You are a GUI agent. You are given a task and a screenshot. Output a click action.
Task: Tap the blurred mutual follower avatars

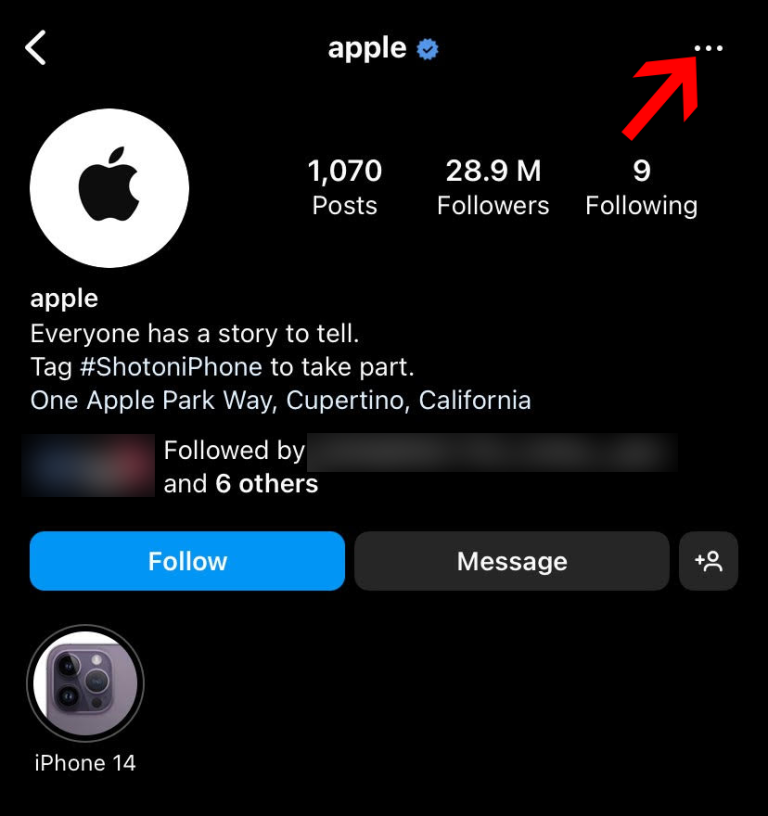tap(88, 465)
